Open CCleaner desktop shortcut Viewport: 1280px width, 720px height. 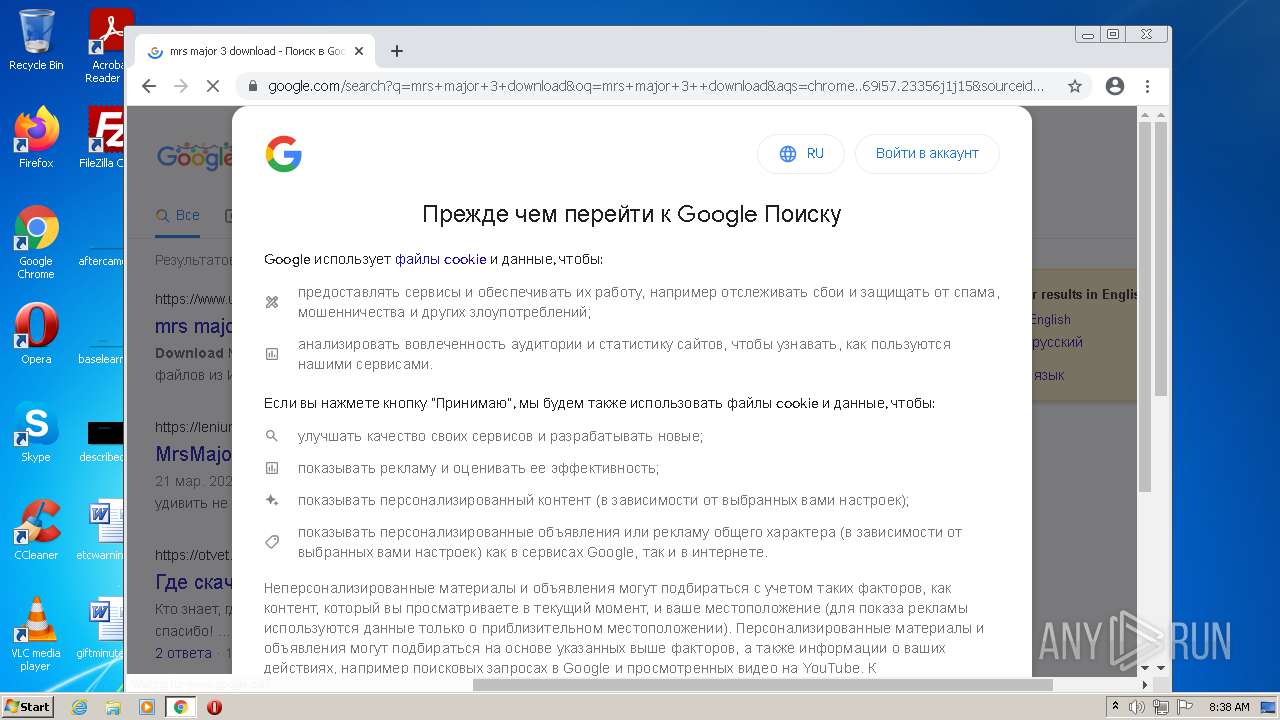[36, 530]
